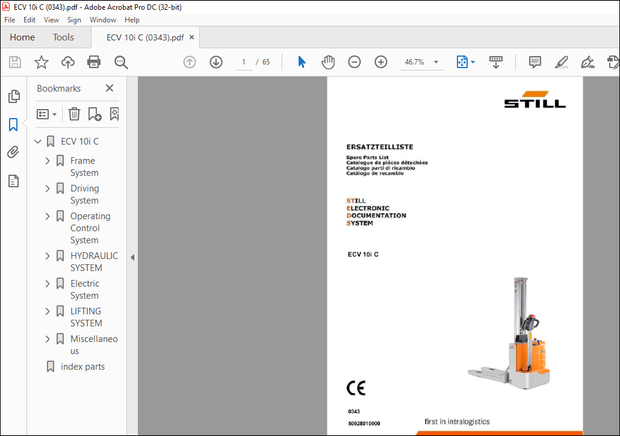Click the page number input field
This screenshot has height=436, width=620.
pyautogui.click(x=244, y=62)
